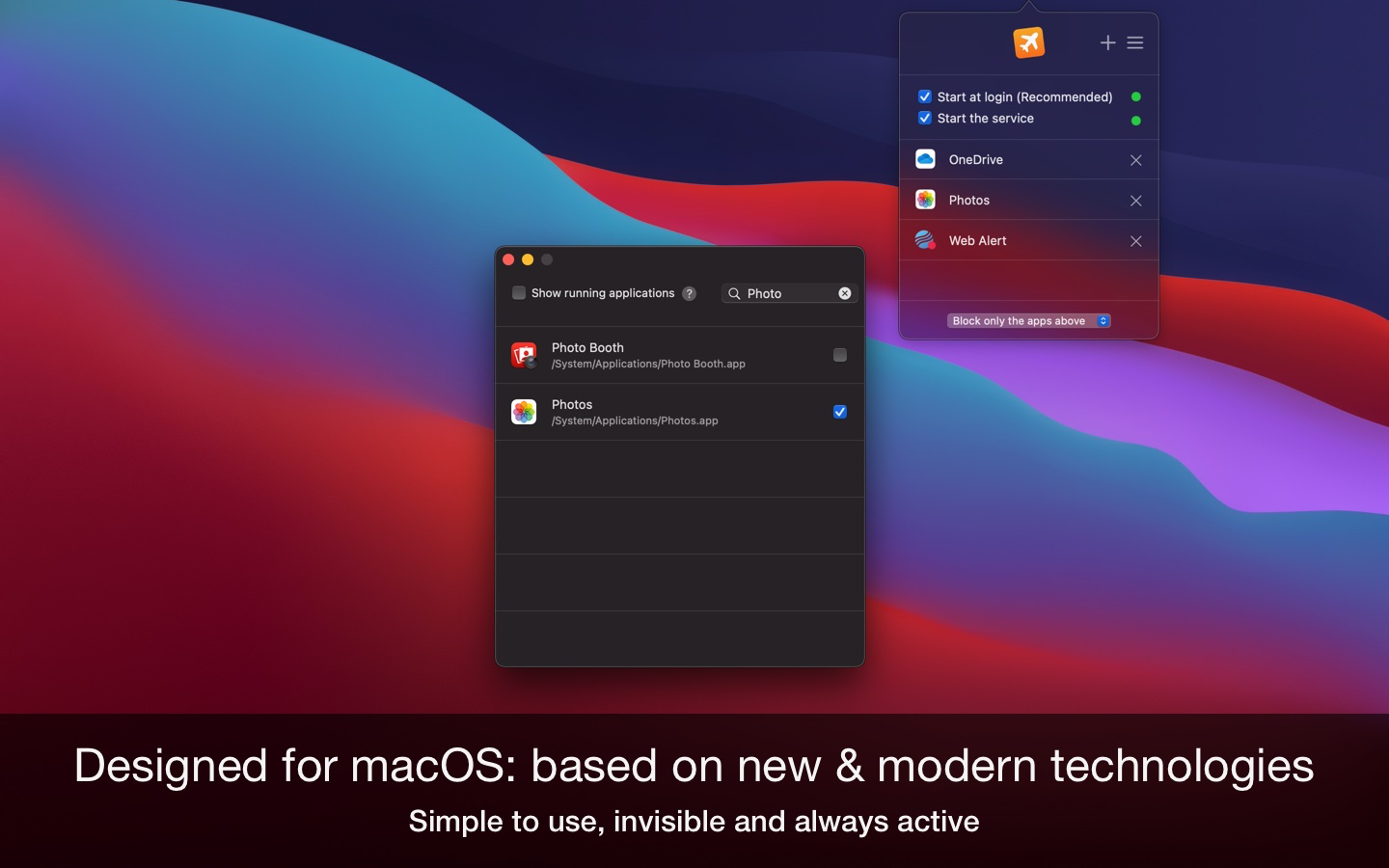Click green status dot beside Start at login

coord(1135,96)
